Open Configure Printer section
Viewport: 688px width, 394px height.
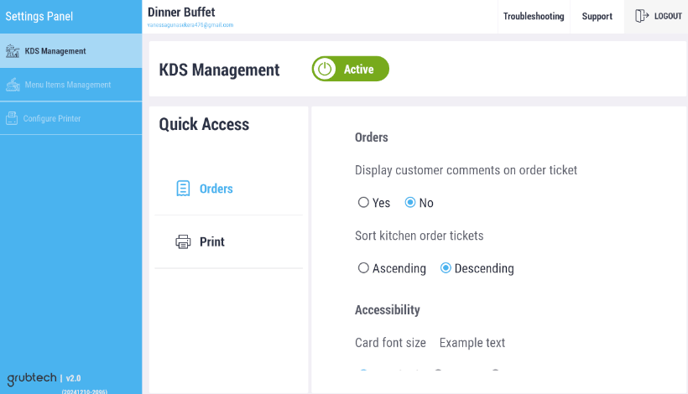coord(71,118)
